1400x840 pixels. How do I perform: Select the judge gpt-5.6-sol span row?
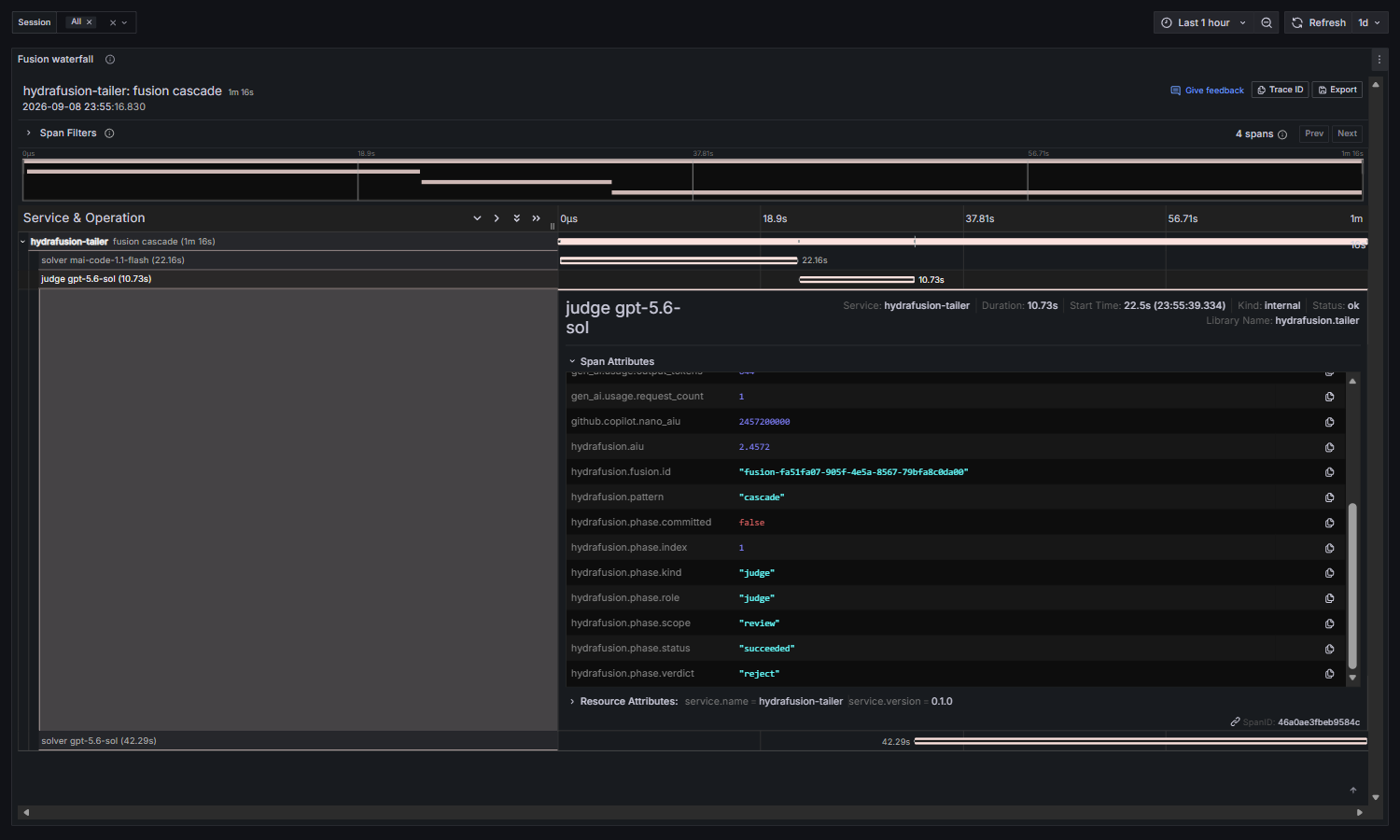coord(297,279)
